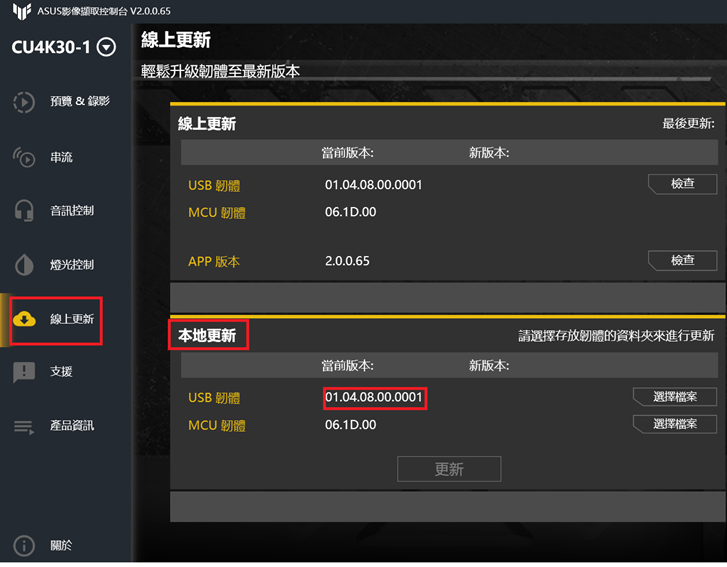This screenshot has width=727, height=567.
Task: Go to the 串流 section
Action: 61,157
